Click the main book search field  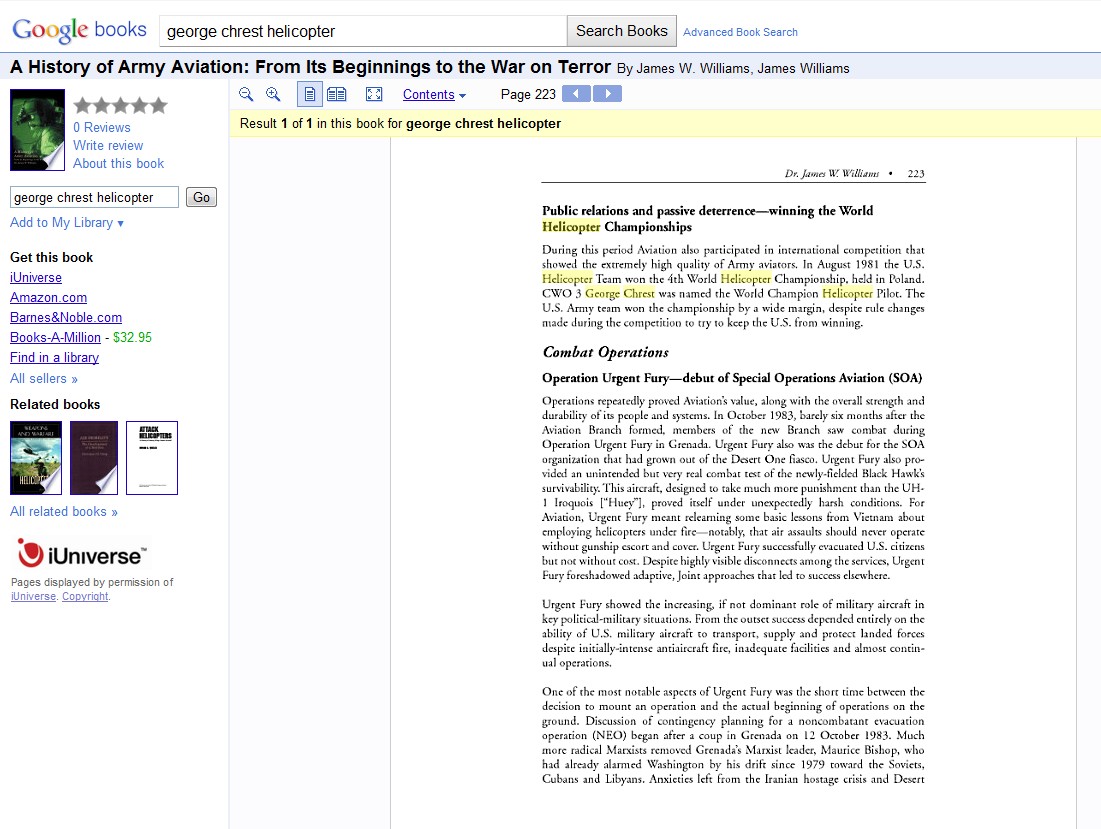click(x=363, y=32)
